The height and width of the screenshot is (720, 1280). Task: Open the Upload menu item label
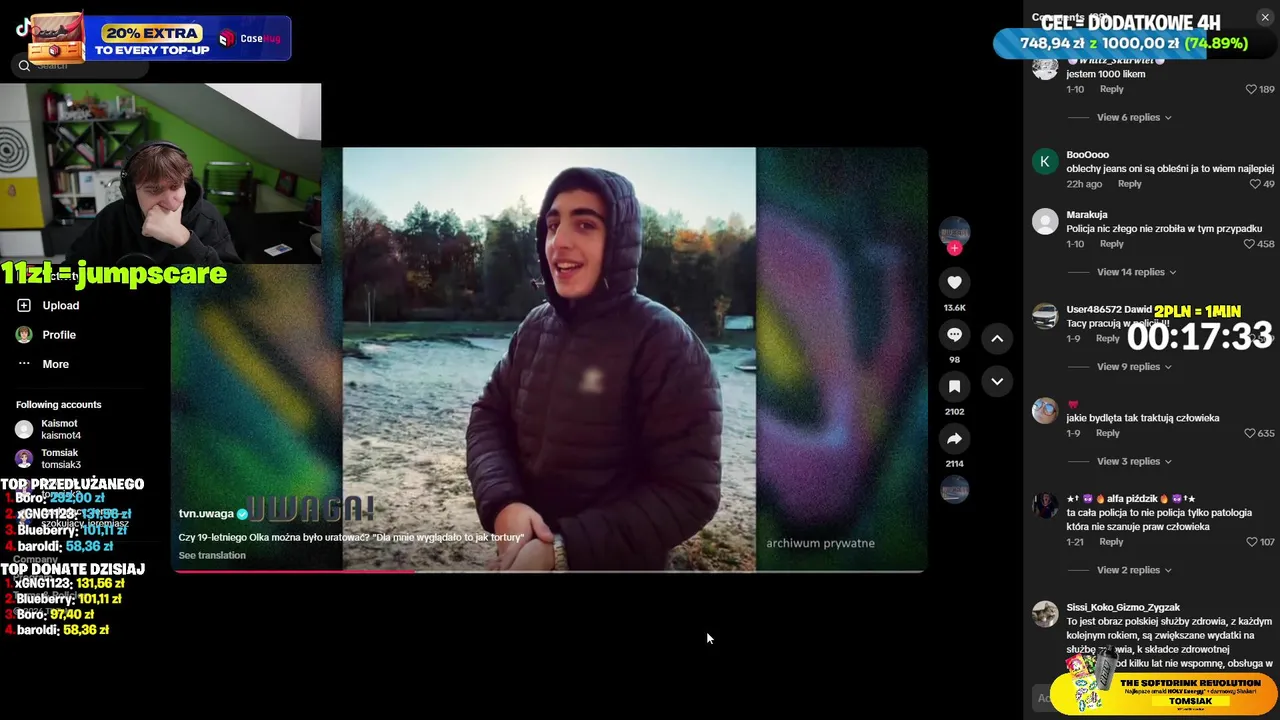tap(61, 305)
